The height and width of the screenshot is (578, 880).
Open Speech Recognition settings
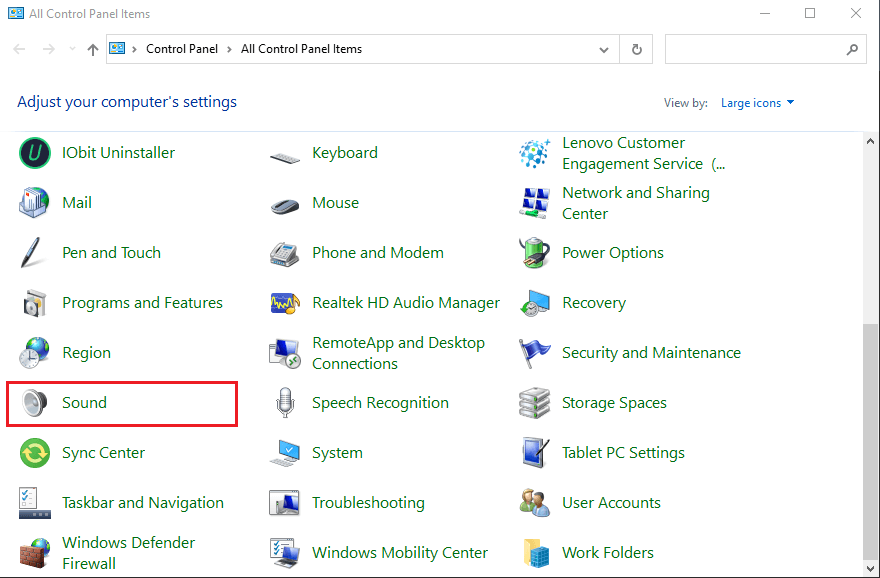(380, 402)
